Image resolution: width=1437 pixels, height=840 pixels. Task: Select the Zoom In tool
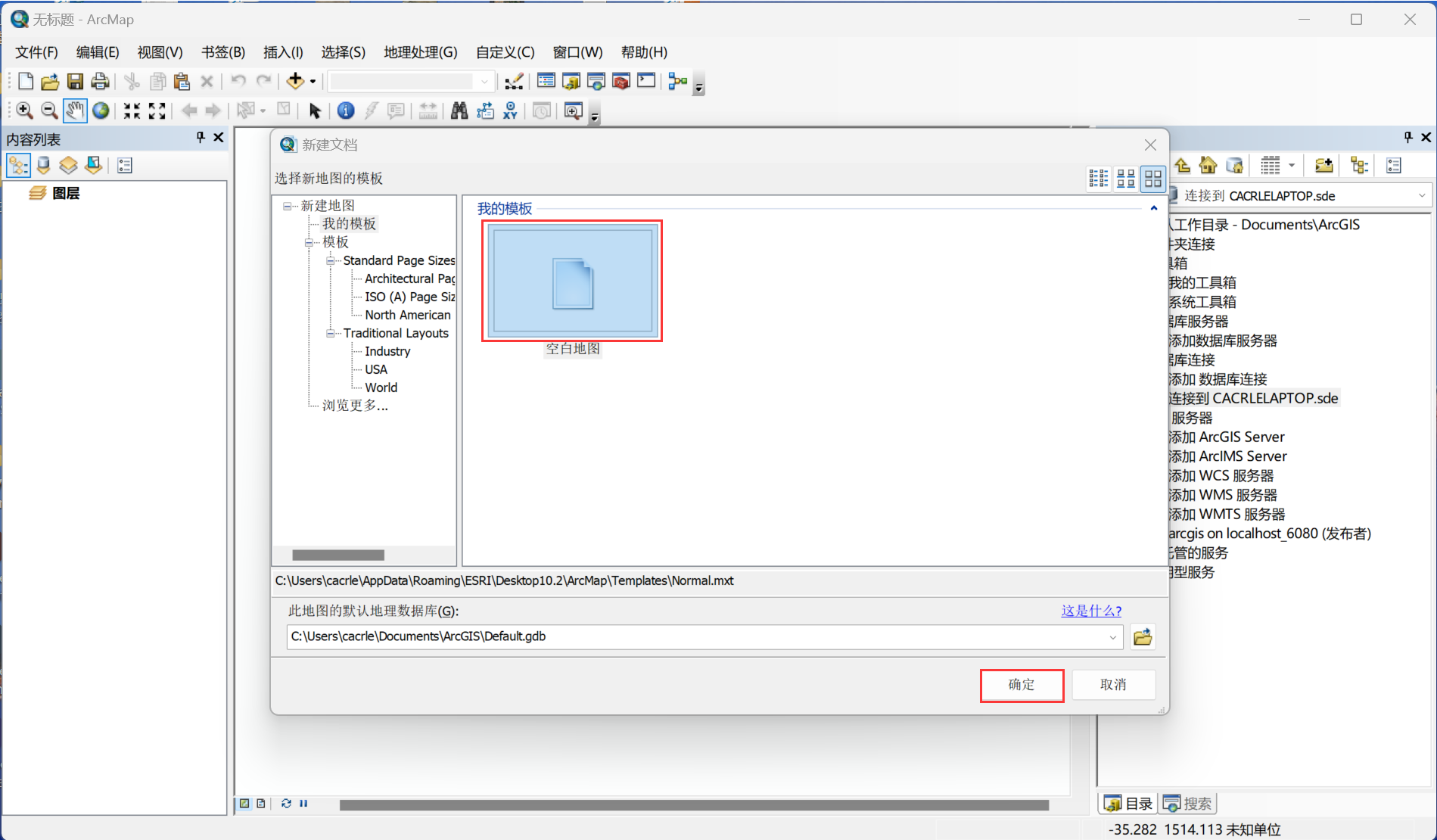point(24,110)
